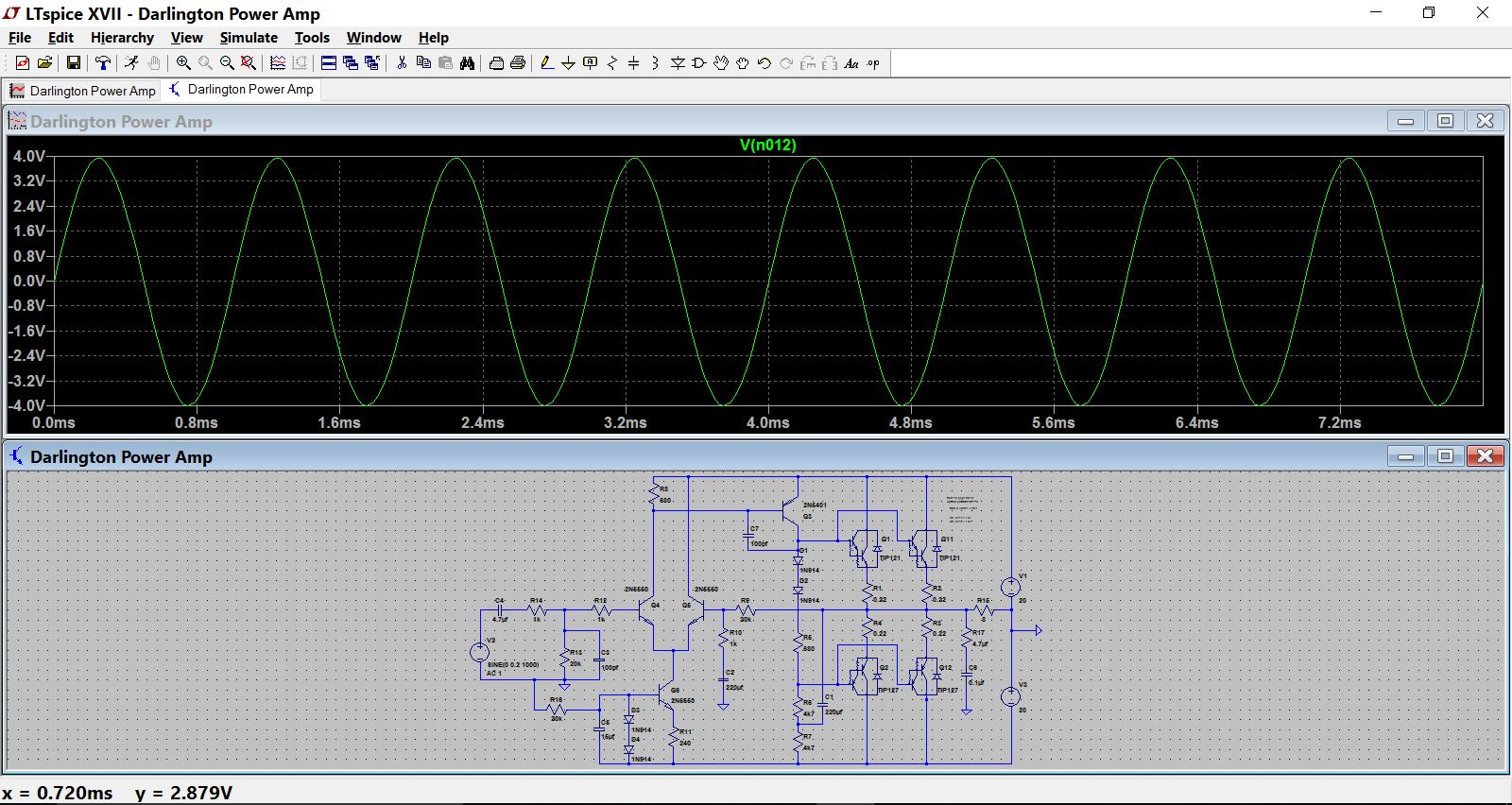Select the Drag closed-hand tool
Viewport: 1512px width, 805px height.
743,63
